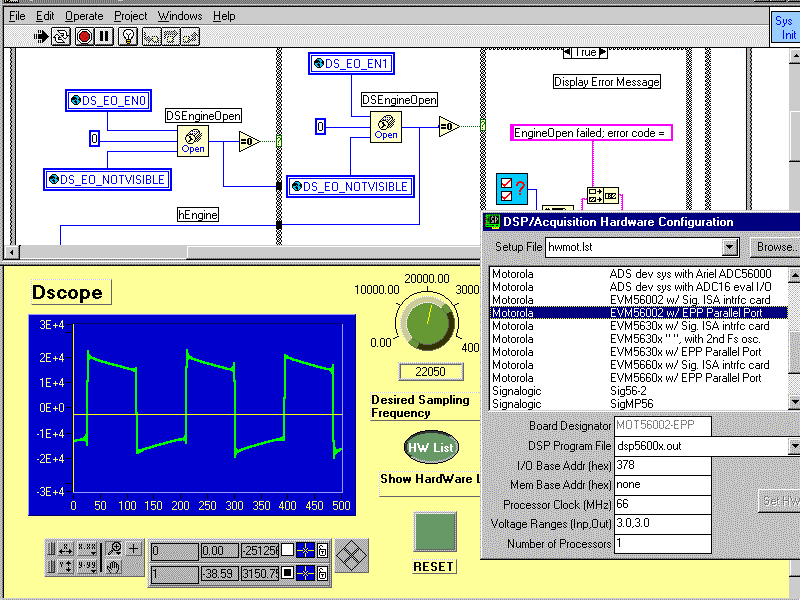Select second '=0' comparison node

[x=449, y=126]
